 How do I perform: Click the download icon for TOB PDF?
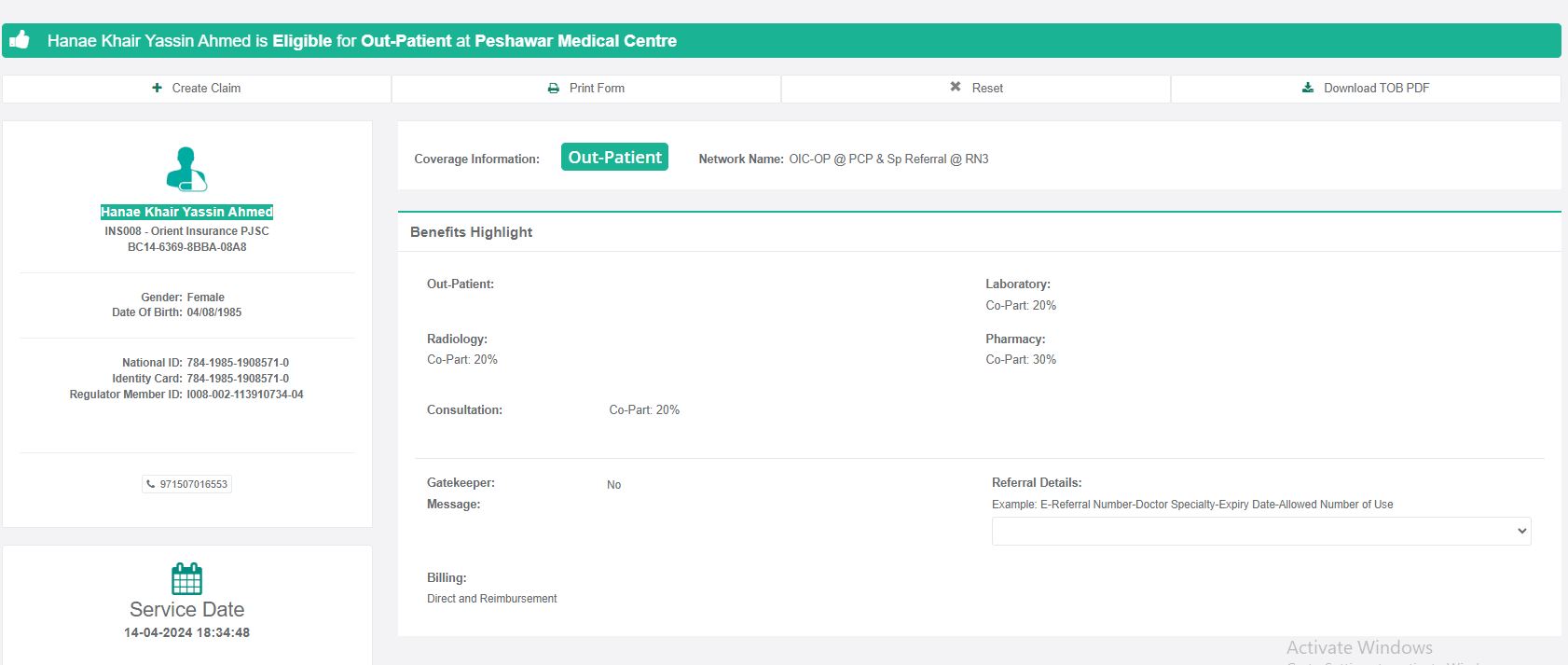(1308, 88)
